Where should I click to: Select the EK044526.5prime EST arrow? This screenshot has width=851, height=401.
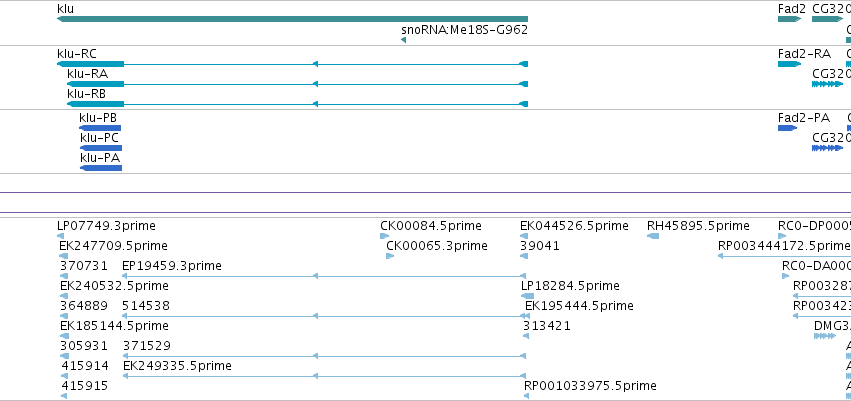tap(524, 236)
